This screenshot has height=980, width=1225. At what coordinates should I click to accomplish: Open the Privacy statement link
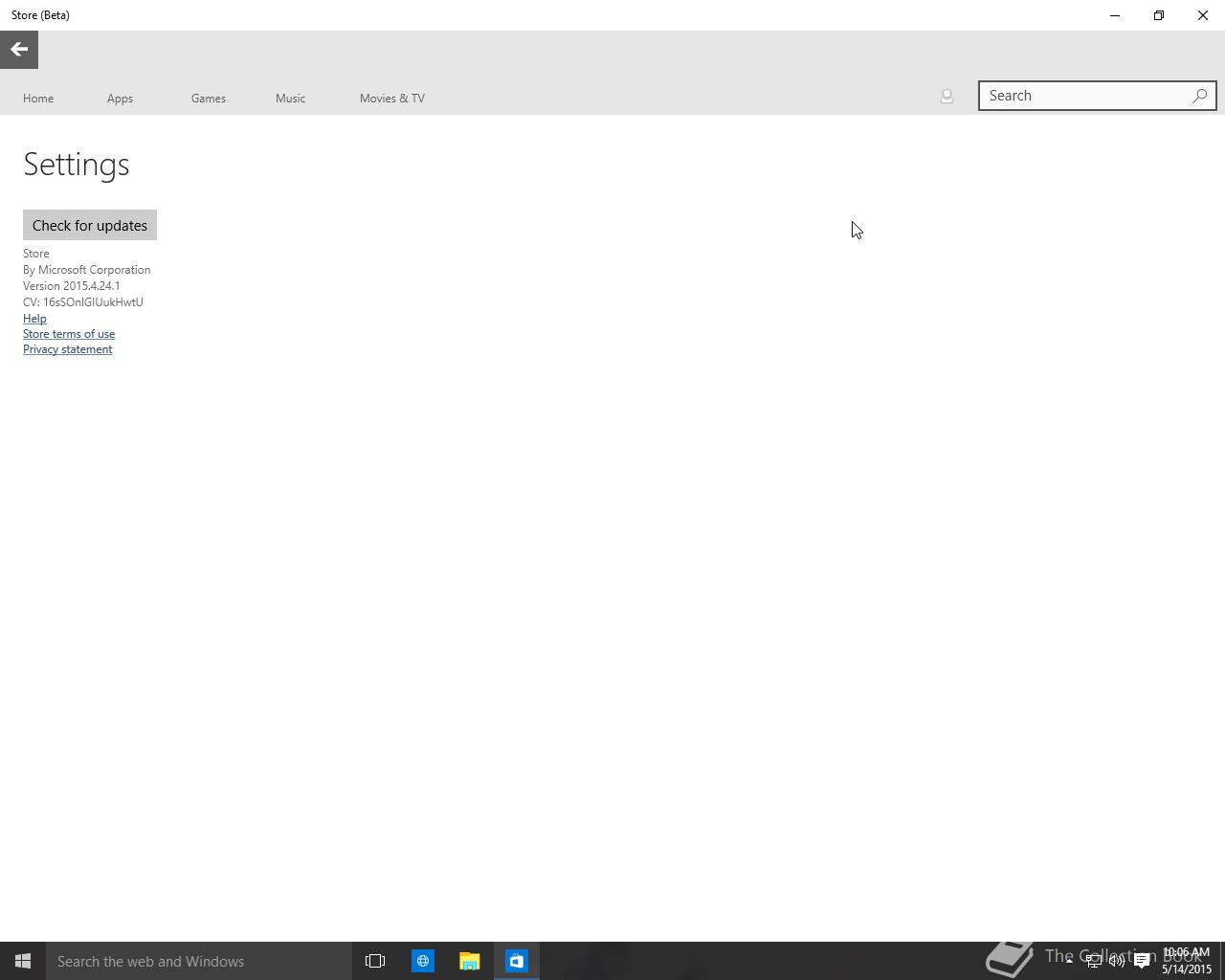[67, 349]
